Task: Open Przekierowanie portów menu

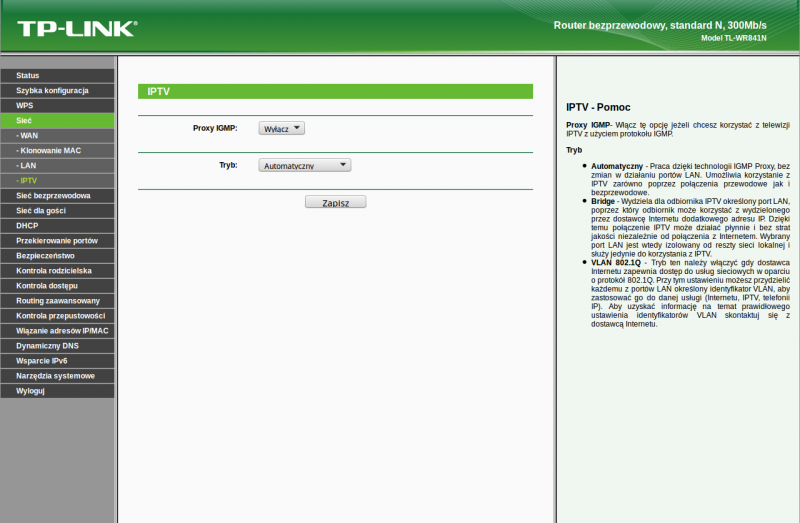Action: point(58,241)
